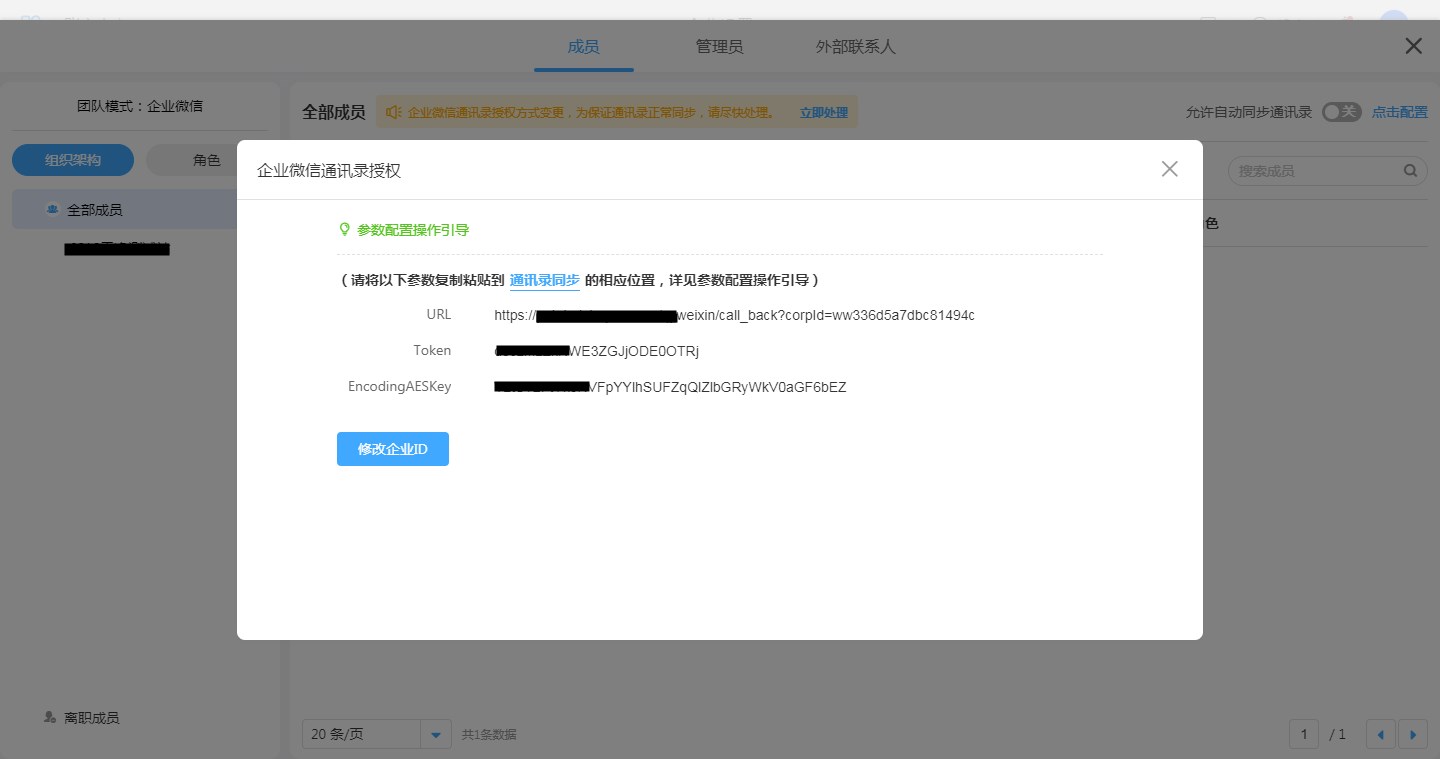1440x759 pixels.
Task: Switch to the 成员 tab
Action: click(x=583, y=47)
